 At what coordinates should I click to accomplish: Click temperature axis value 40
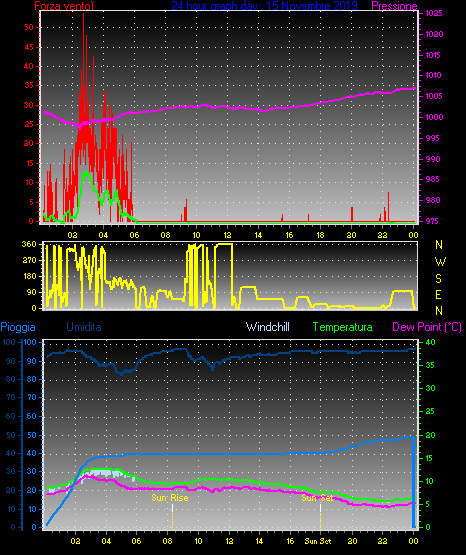430,342
